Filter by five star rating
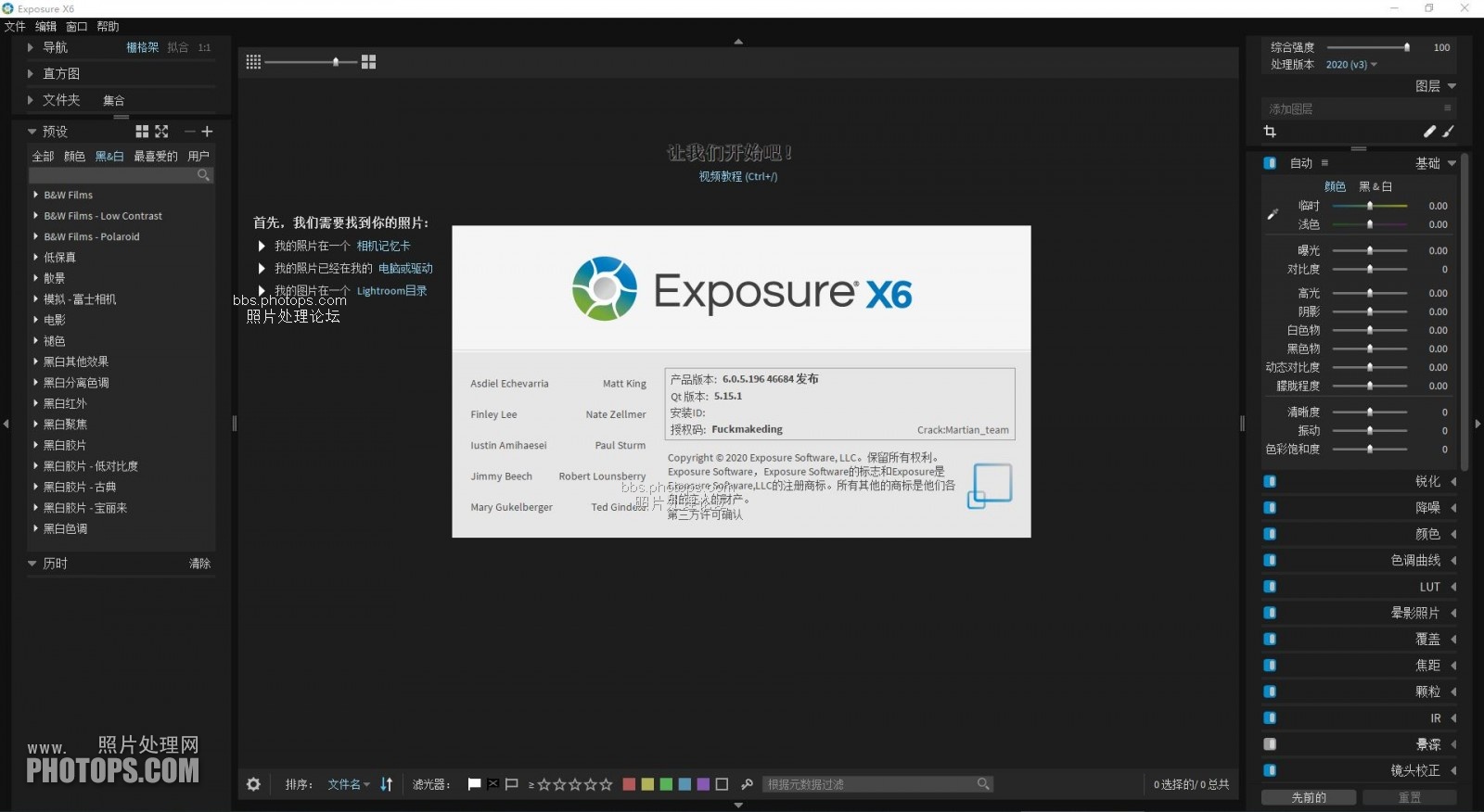Viewport: 1484px width, 812px height. click(607, 784)
